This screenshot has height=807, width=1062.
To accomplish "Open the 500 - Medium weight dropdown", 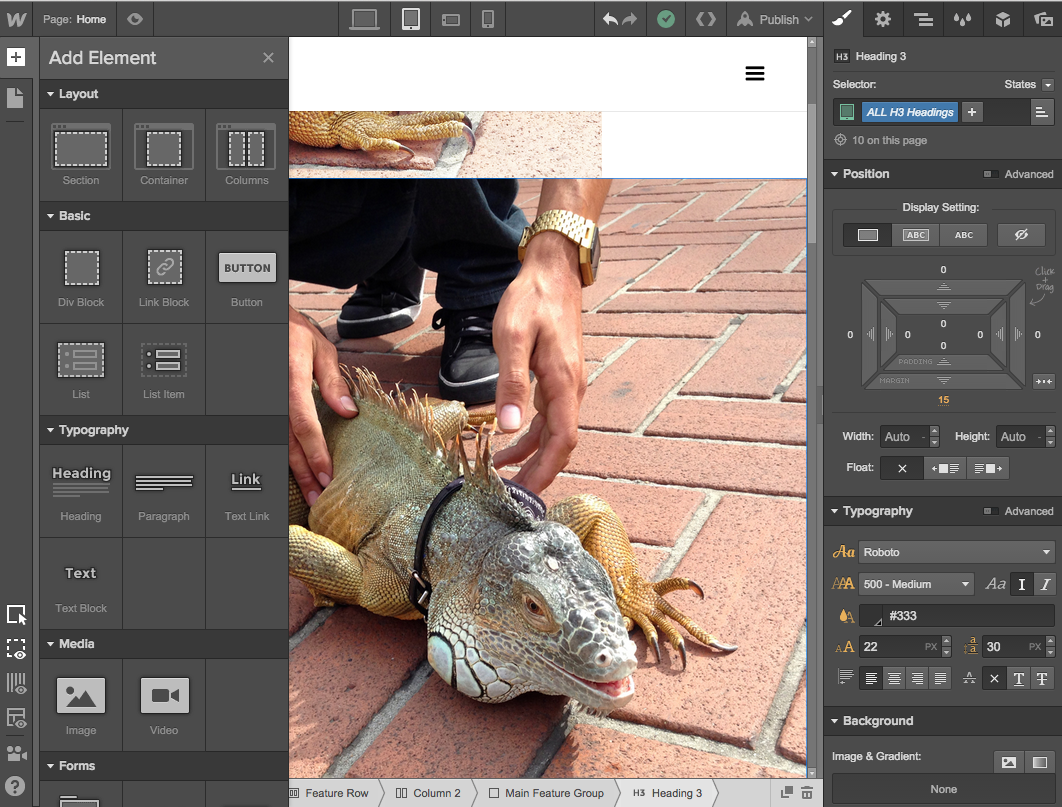I will coord(916,584).
